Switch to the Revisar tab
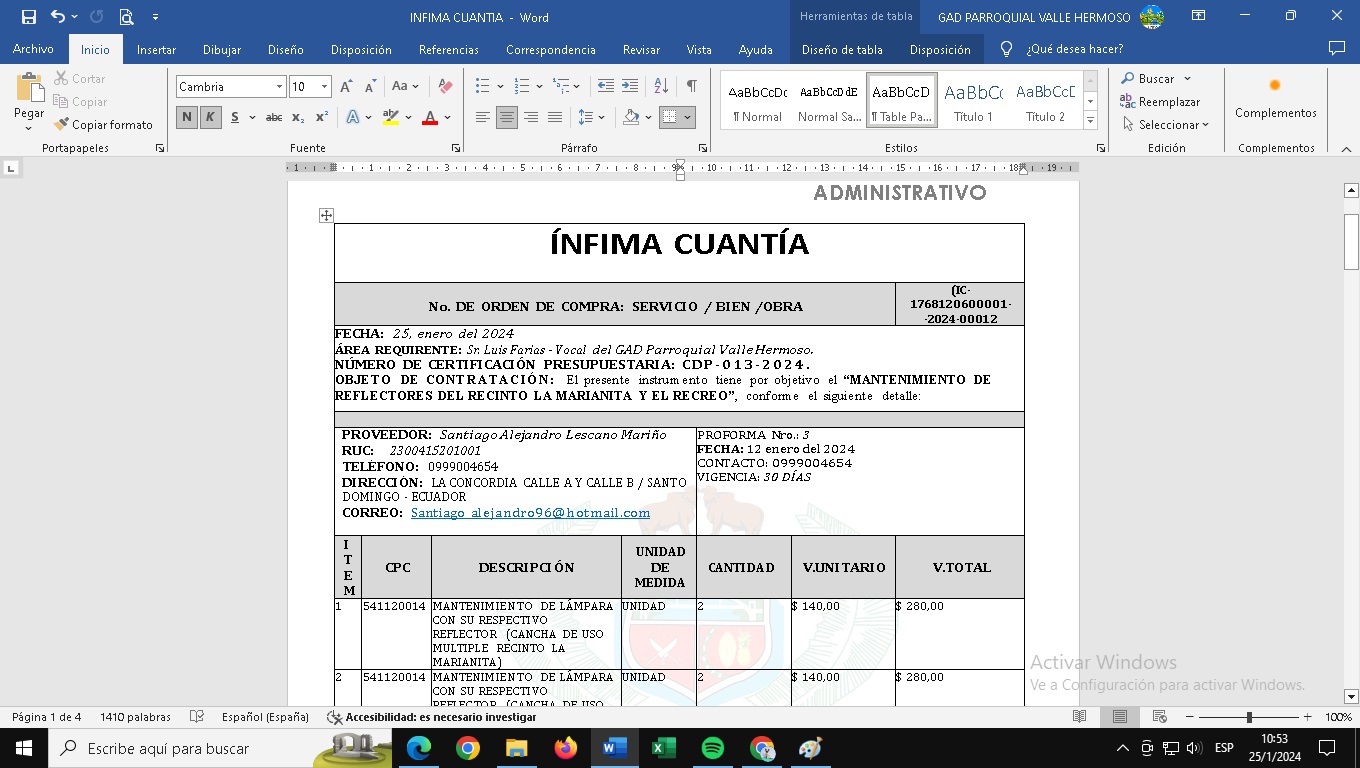Screen dimensions: 1360x768 (641, 49)
